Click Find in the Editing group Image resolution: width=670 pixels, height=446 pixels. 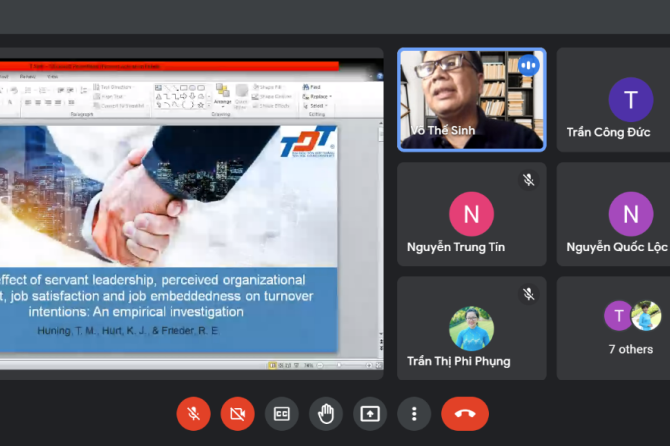click(315, 88)
